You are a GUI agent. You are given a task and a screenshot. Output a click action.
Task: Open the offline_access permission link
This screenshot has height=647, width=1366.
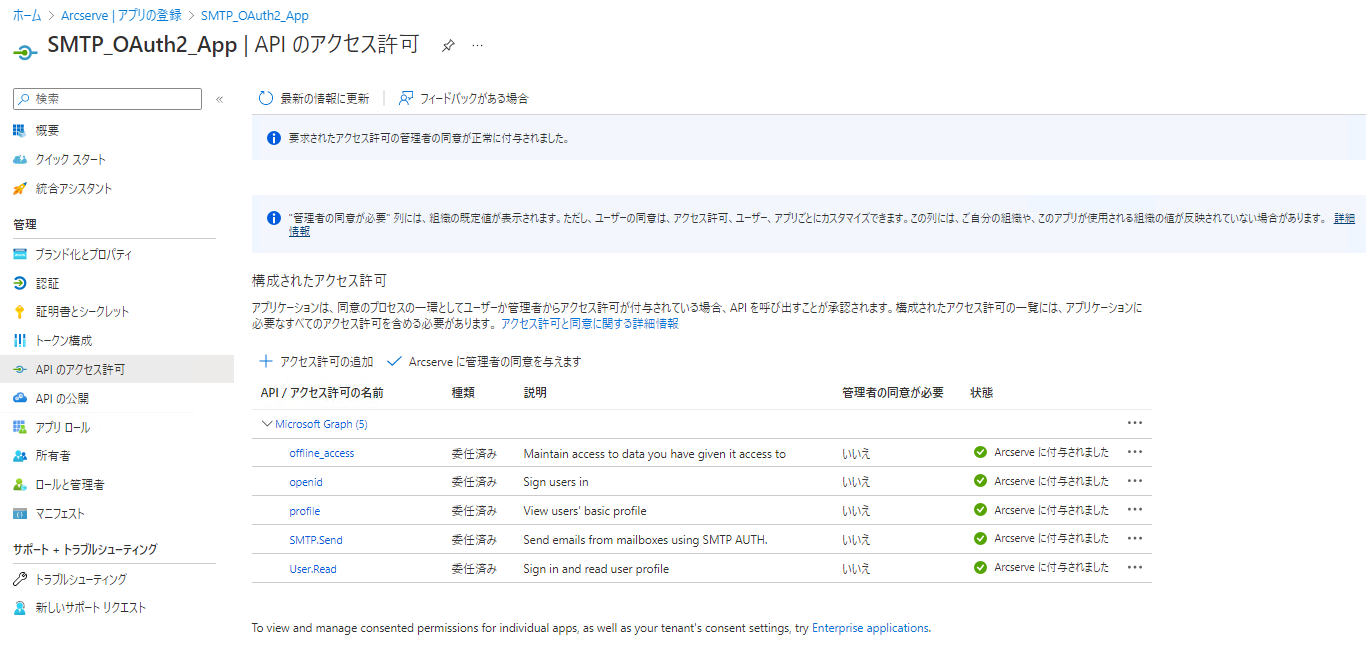click(321, 453)
